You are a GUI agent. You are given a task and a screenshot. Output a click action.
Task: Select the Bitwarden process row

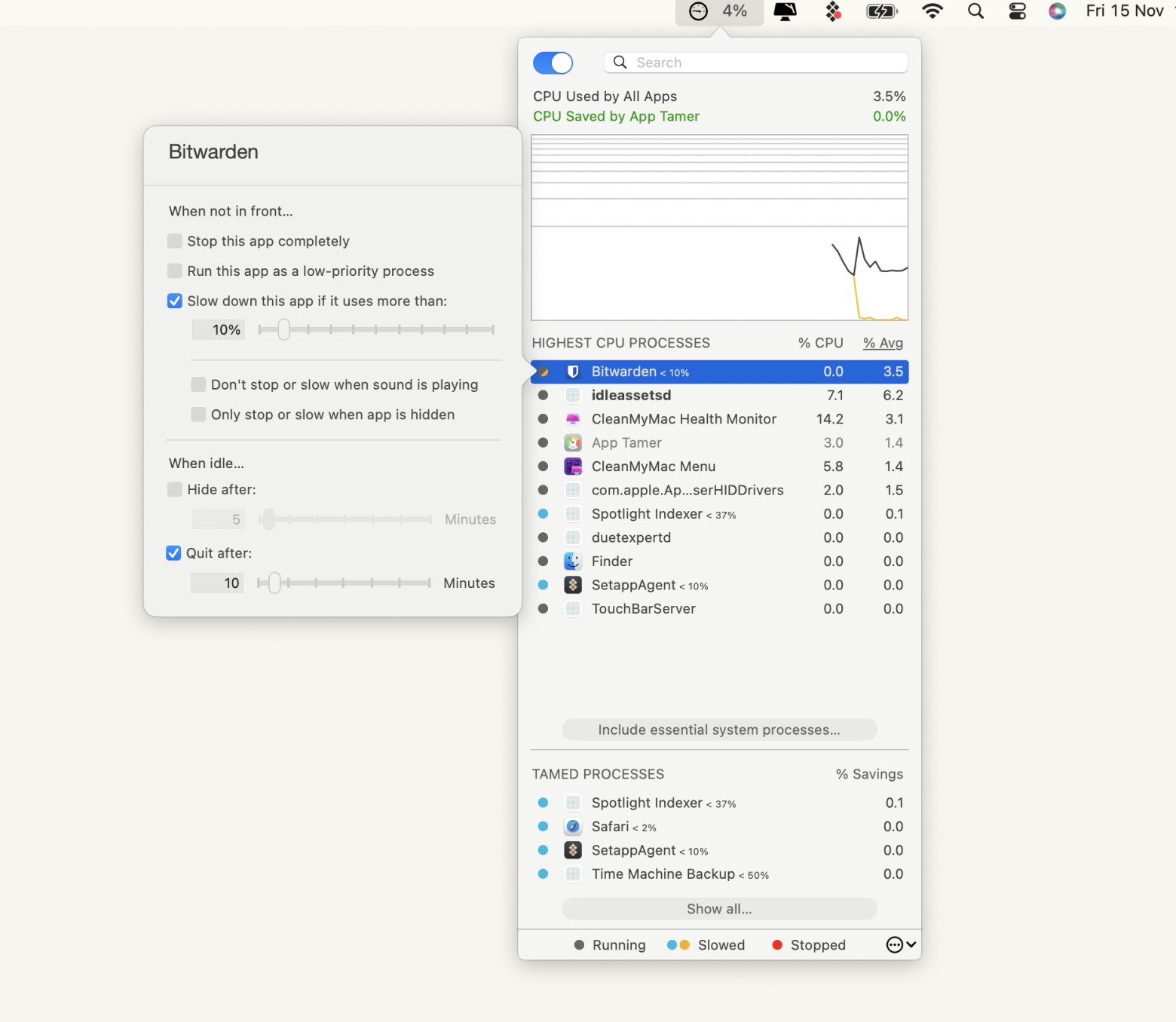[x=719, y=372]
